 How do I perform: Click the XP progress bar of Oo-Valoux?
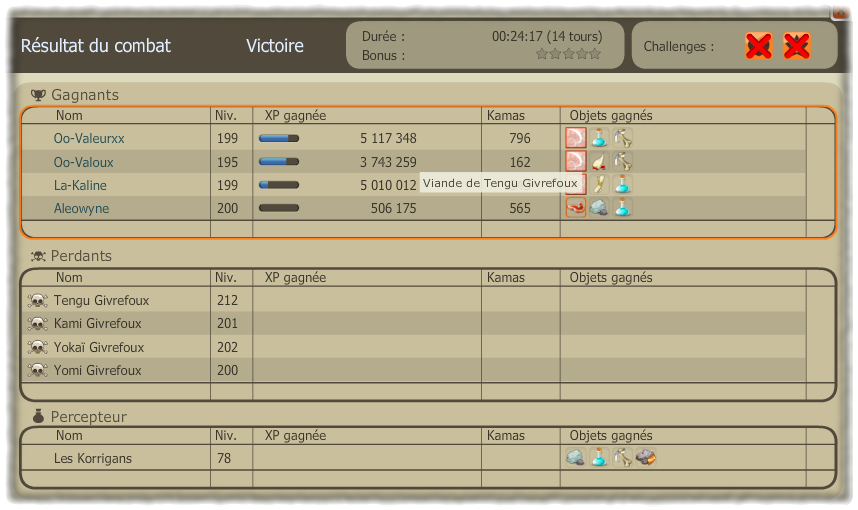279,161
